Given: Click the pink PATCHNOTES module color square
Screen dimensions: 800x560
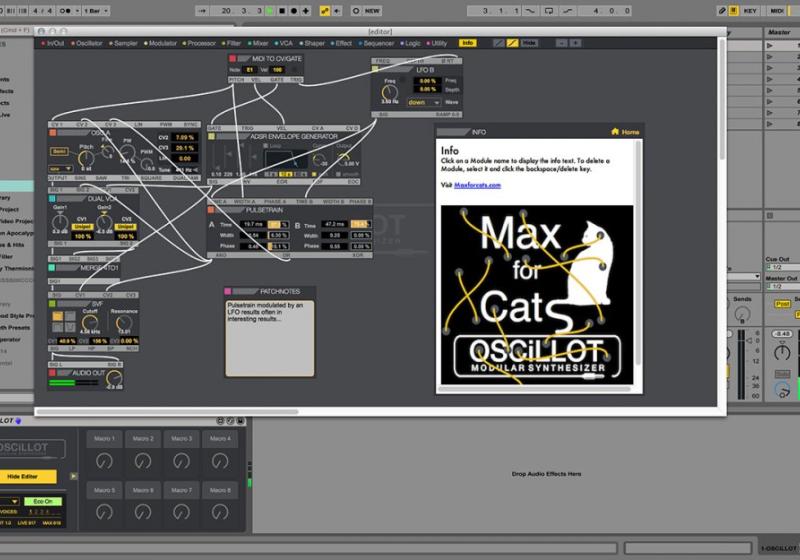Looking at the screenshot, I should (229, 291).
